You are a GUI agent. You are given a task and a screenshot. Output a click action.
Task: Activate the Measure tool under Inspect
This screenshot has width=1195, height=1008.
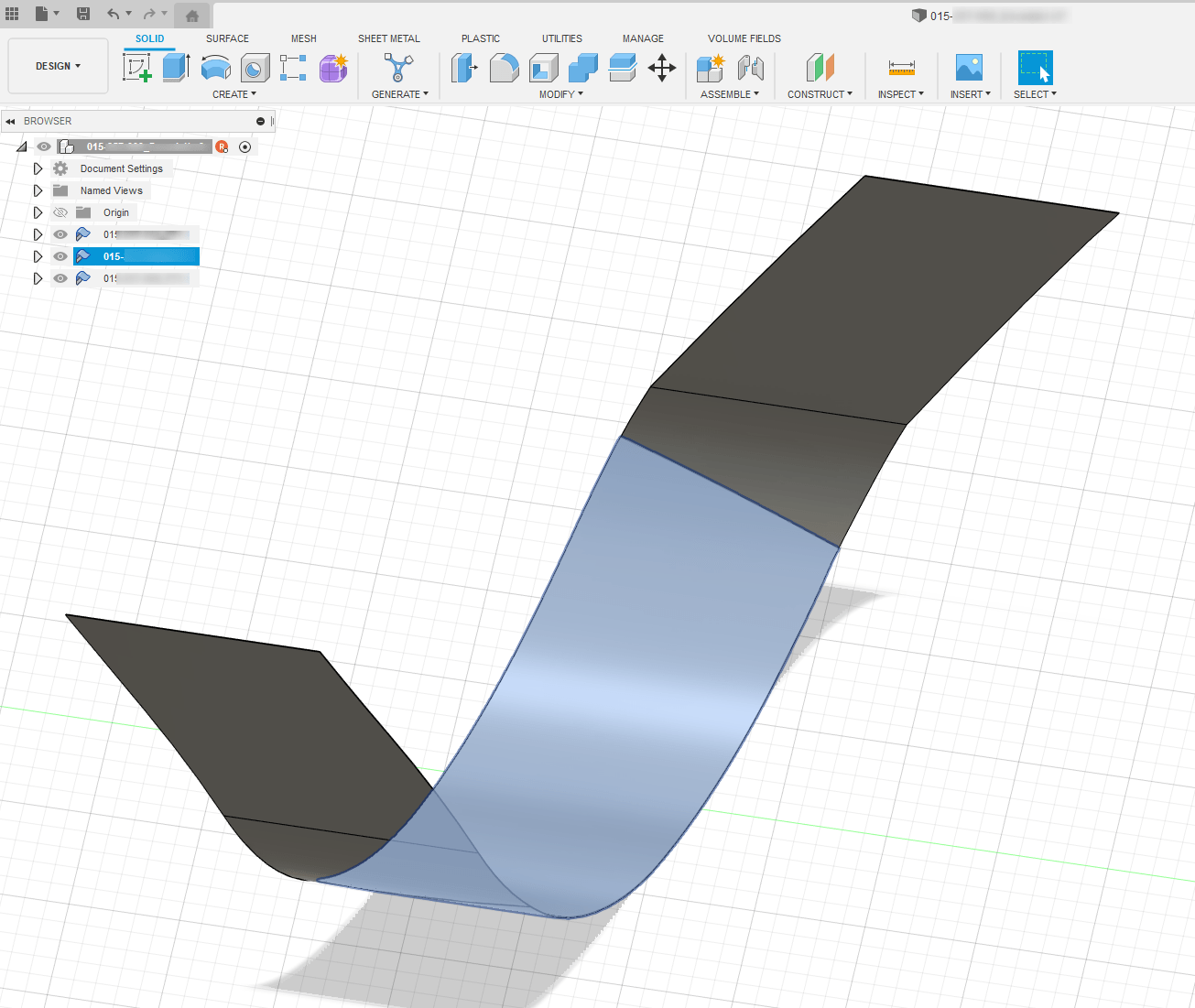[x=901, y=68]
